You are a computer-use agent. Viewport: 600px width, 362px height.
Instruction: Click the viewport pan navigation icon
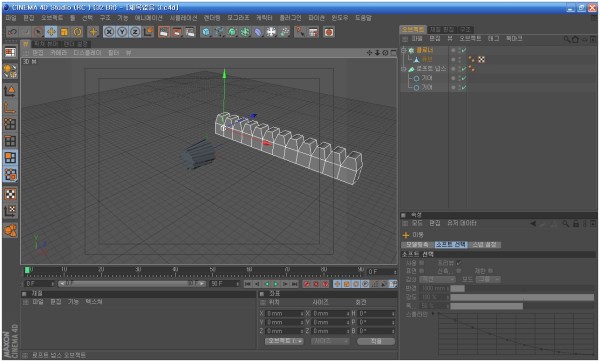[369, 53]
